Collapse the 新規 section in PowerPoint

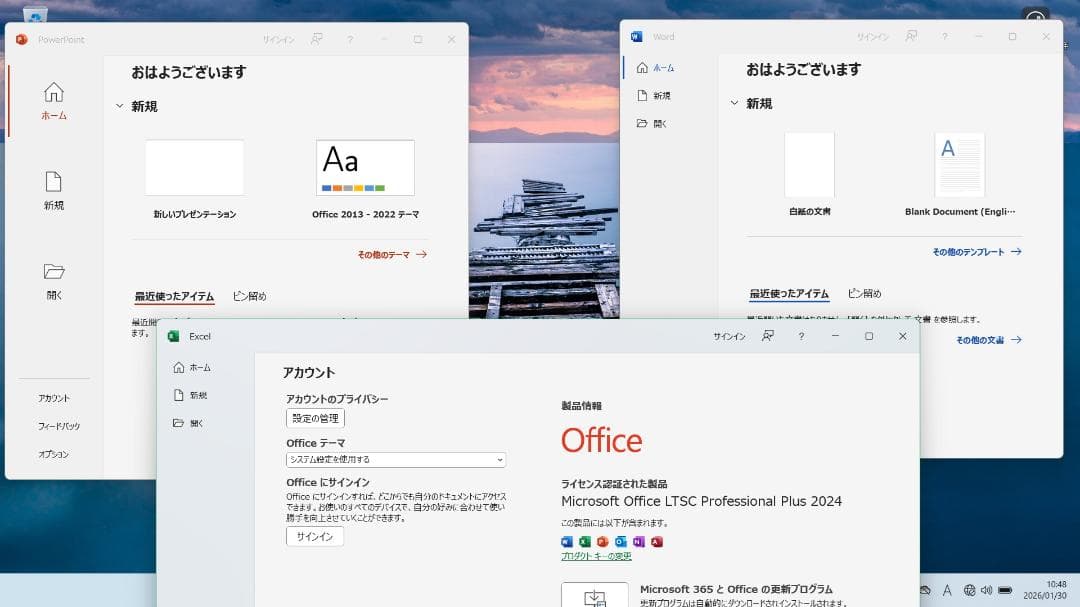[x=120, y=103]
